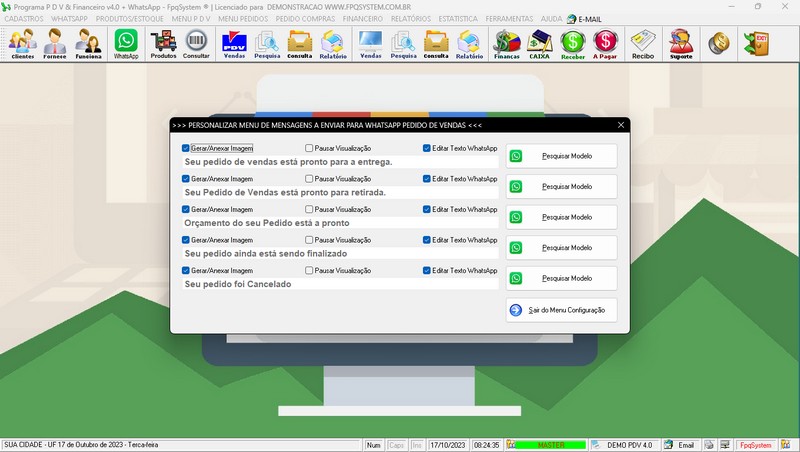Check Pausar Visualização for 'pronto para retirada'
The image size is (800, 452).
(309, 179)
